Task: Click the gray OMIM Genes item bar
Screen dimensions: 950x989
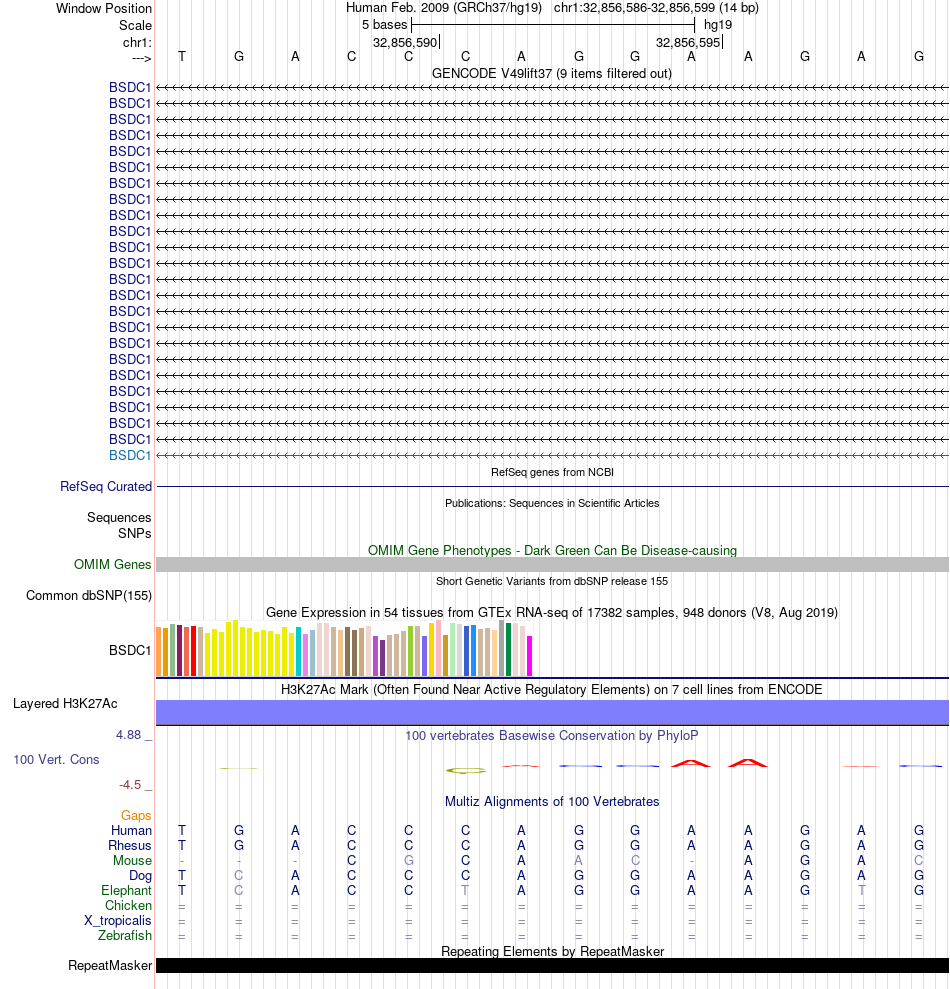Action: [x=552, y=565]
